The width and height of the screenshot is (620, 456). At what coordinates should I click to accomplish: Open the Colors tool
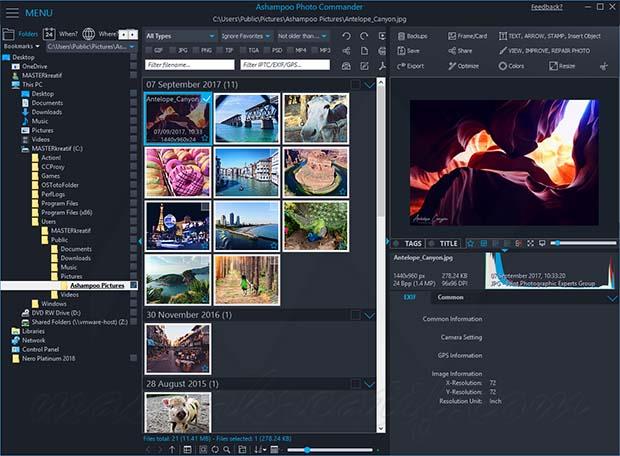(511, 66)
